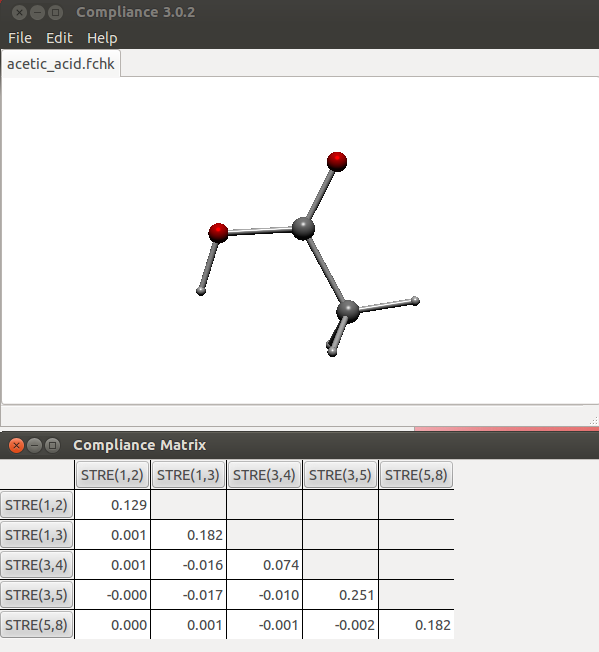Maximize the Compliance Matrix window
Image resolution: width=599 pixels, height=652 pixels.
[x=52, y=445]
